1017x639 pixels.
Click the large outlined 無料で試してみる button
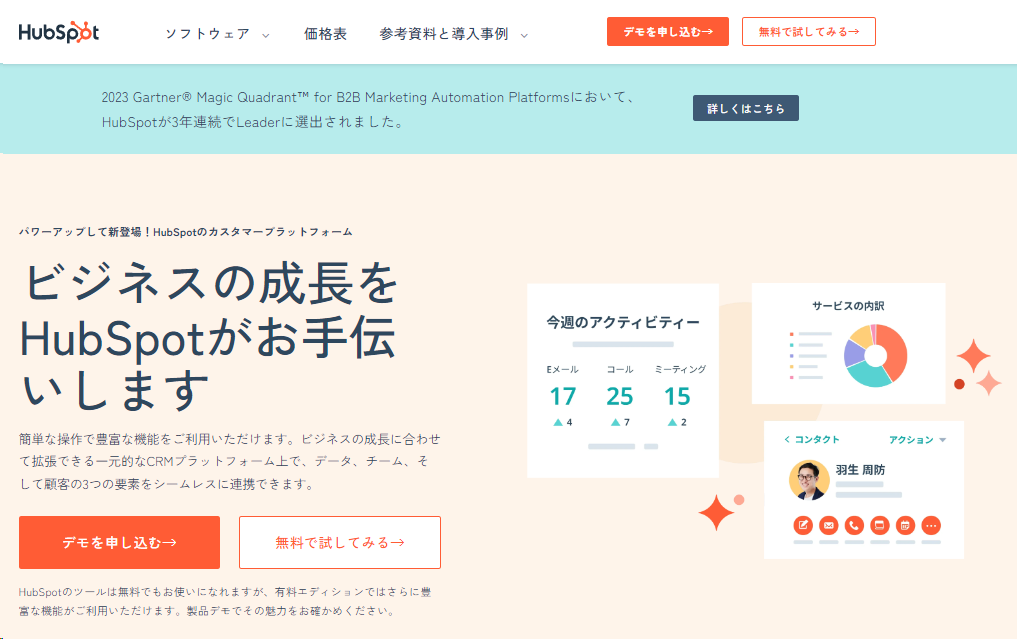[x=340, y=542]
